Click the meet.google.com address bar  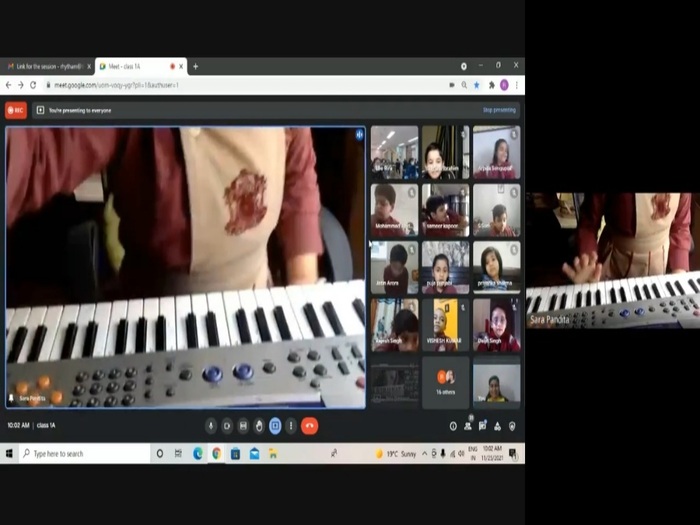[x=246, y=85]
